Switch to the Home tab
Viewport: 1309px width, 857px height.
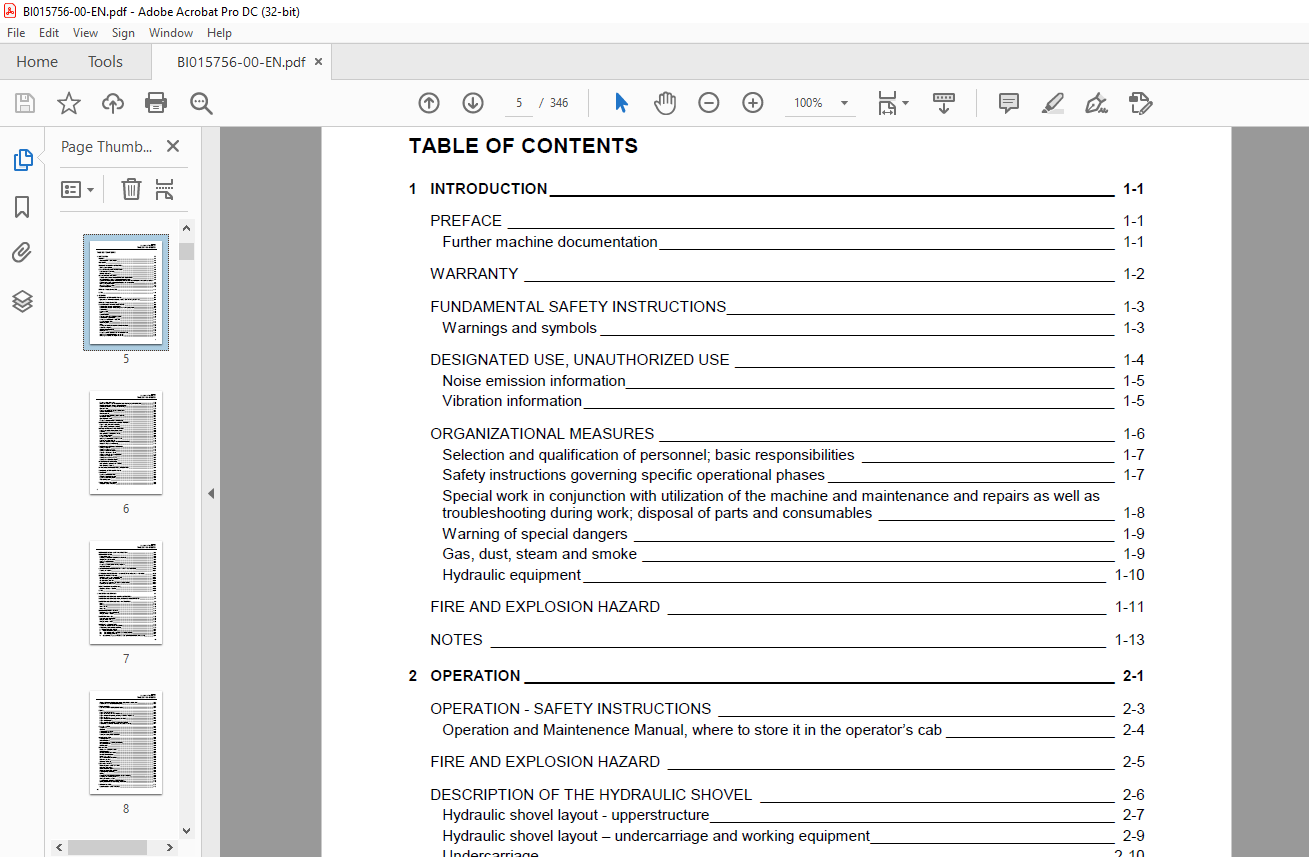pos(37,62)
